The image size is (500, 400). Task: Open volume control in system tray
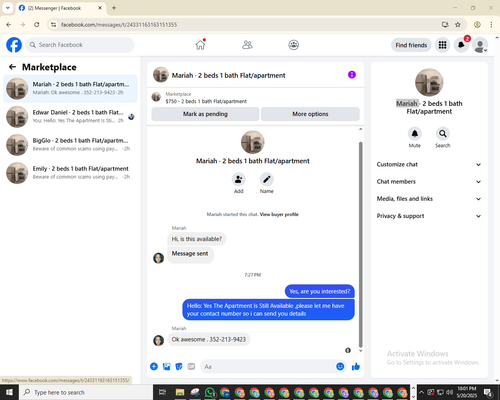coord(449,392)
